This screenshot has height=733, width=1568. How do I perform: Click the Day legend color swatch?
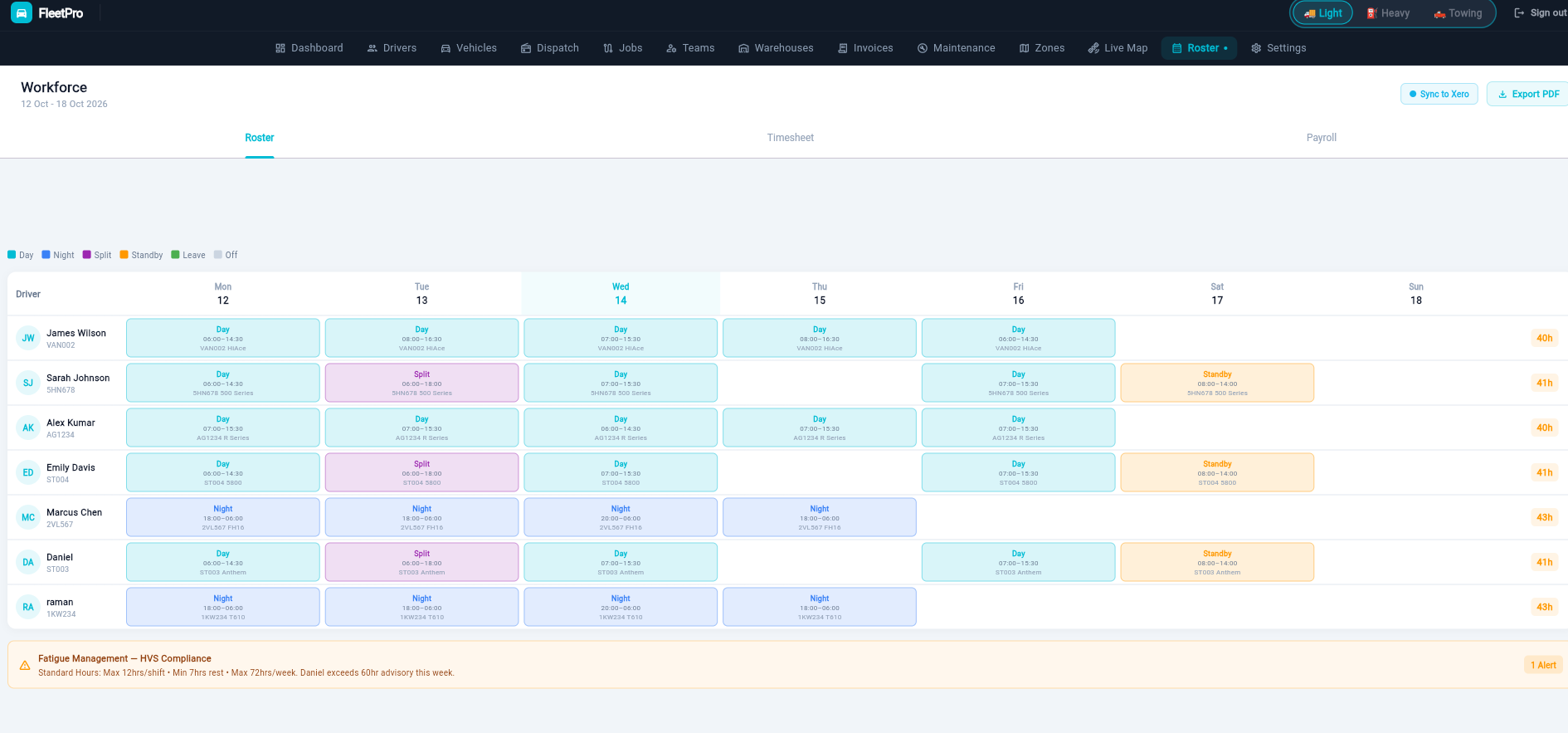(12, 255)
